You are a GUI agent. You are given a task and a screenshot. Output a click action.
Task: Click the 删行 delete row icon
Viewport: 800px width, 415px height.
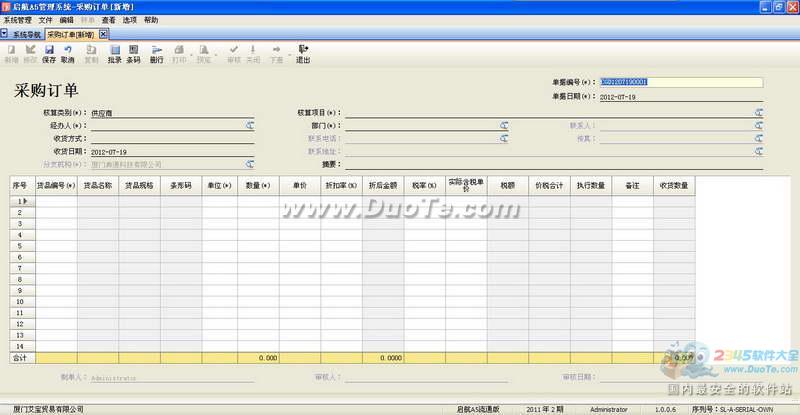156,53
